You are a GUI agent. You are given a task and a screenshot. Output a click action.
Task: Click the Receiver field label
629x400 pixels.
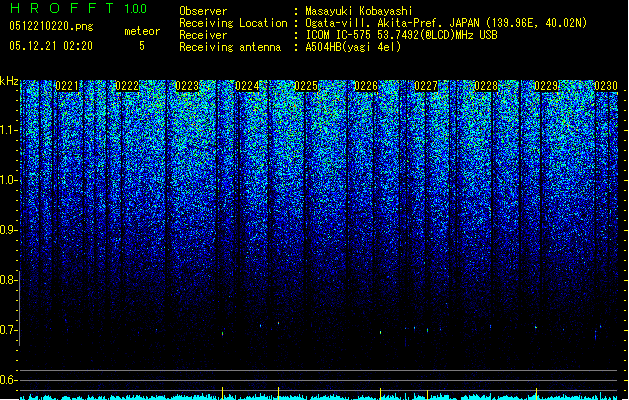point(203,35)
